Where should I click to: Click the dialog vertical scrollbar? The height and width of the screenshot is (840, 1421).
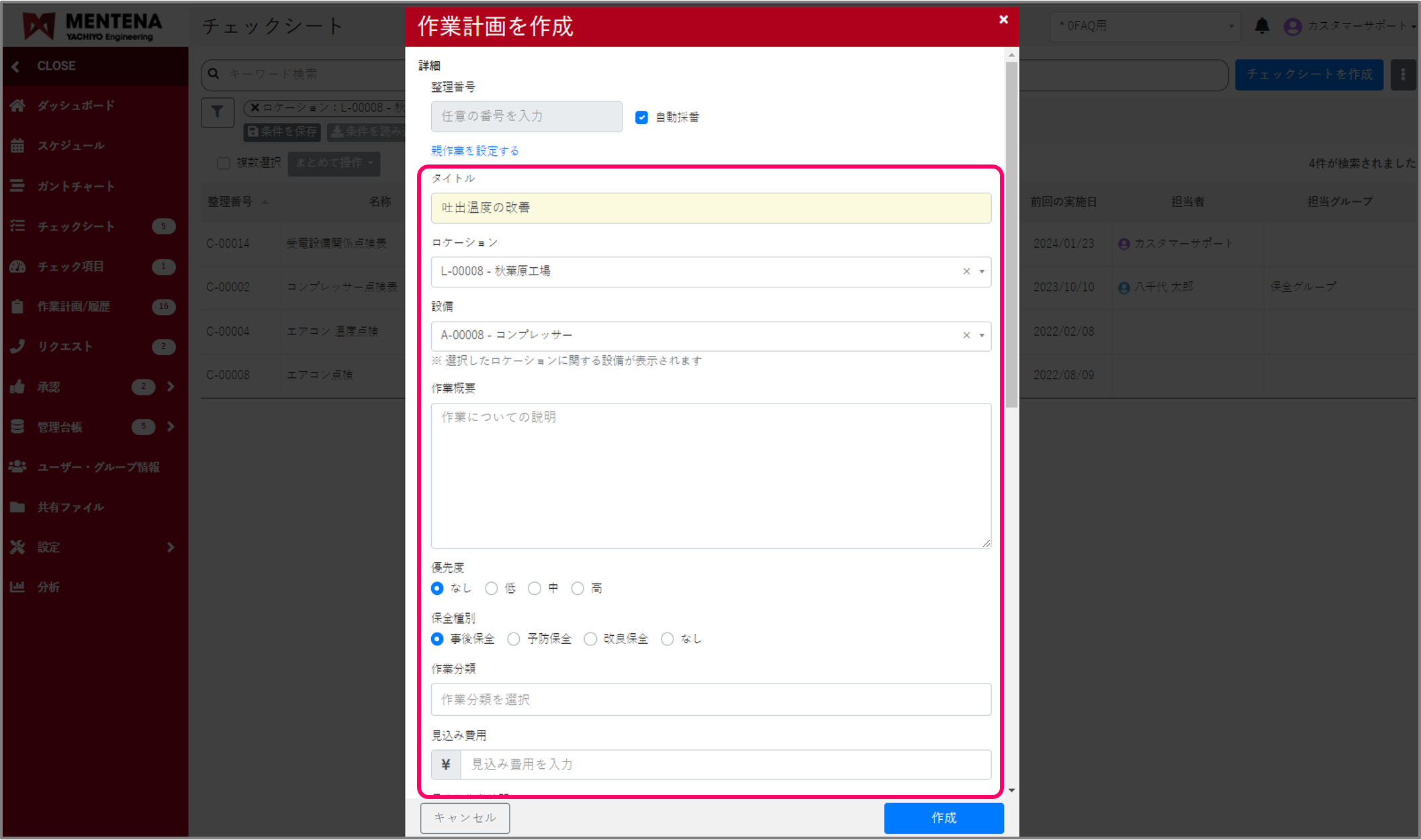click(1011, 235)
